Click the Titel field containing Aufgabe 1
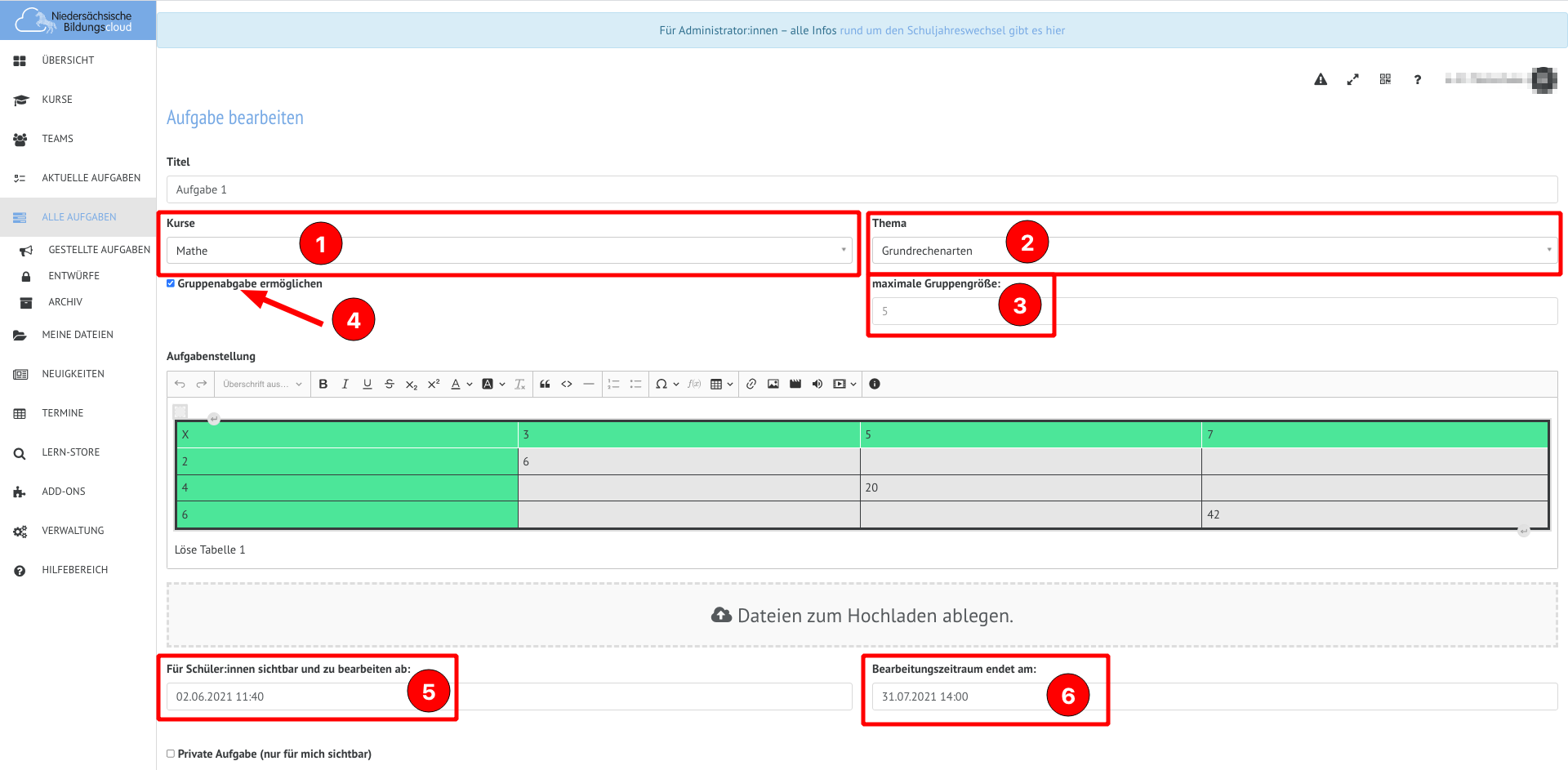 (x=862, y=189)
